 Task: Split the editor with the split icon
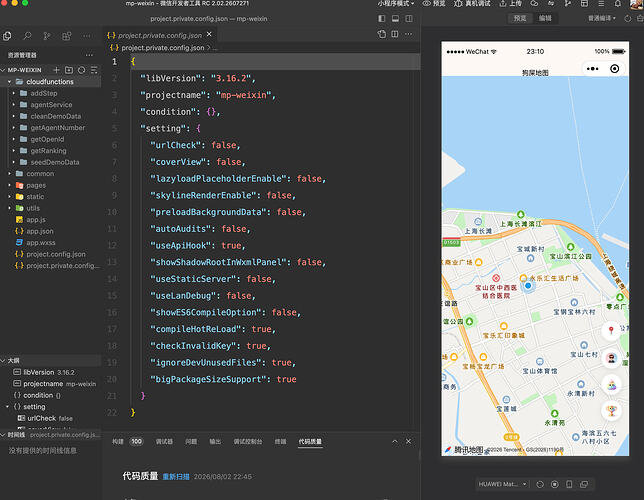coord(395,34)
